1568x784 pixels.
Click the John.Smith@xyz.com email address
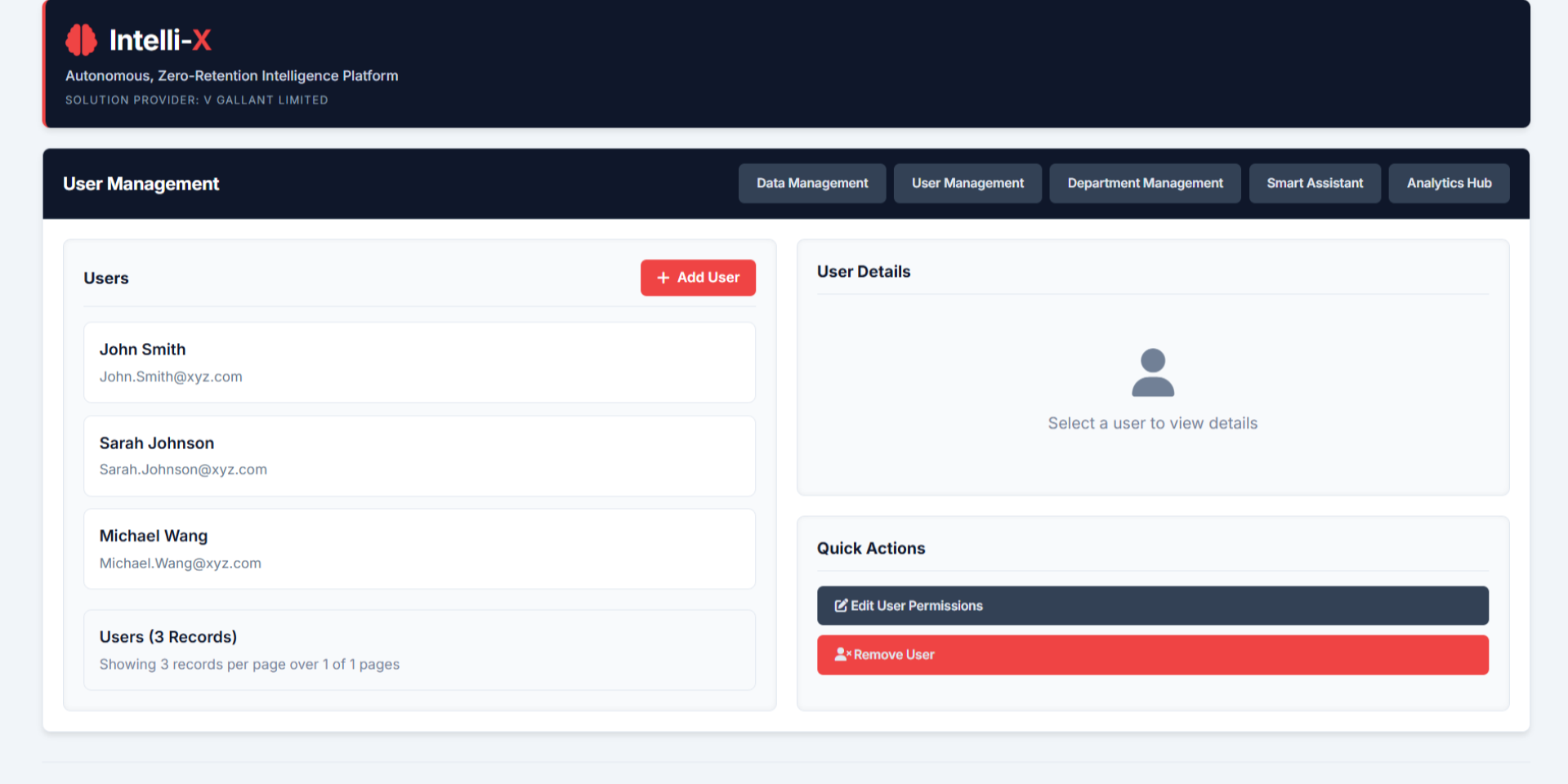tap(171, 376)
